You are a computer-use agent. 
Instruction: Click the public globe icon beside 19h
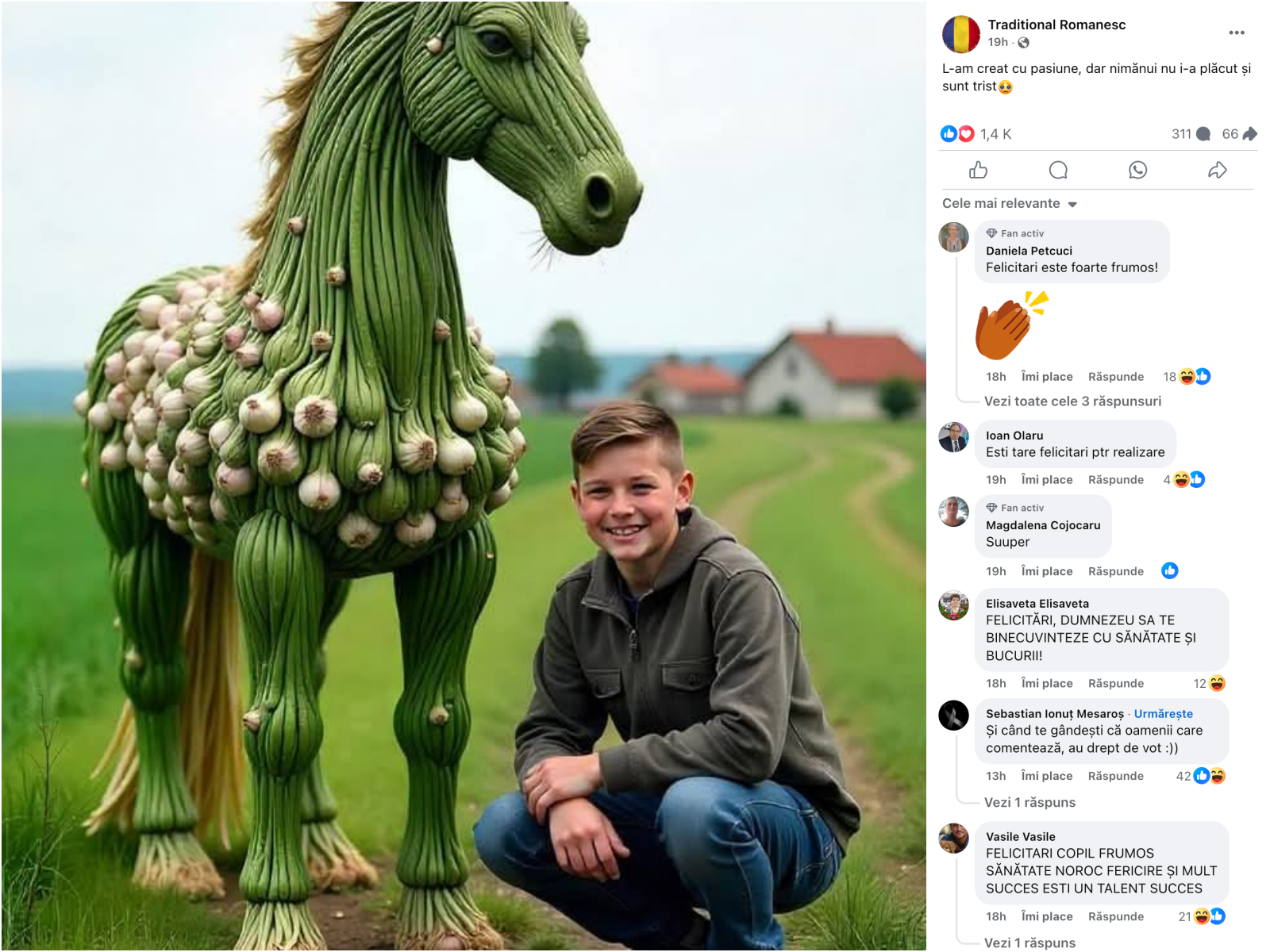tap(1024, 43)
